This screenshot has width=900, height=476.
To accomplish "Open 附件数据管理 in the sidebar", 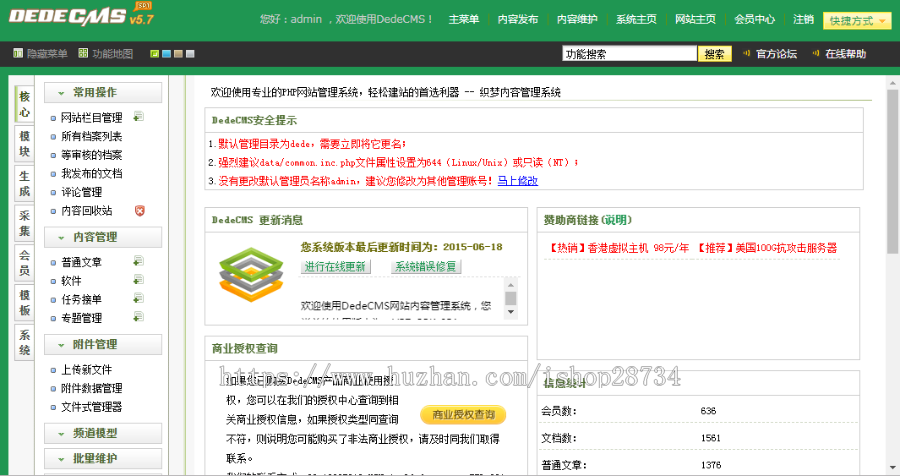I will point(92,388).
